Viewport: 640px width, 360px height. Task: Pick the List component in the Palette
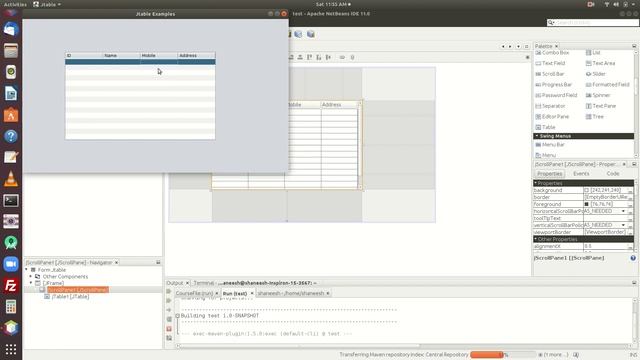pyautogui.click(x=593, y=53)
